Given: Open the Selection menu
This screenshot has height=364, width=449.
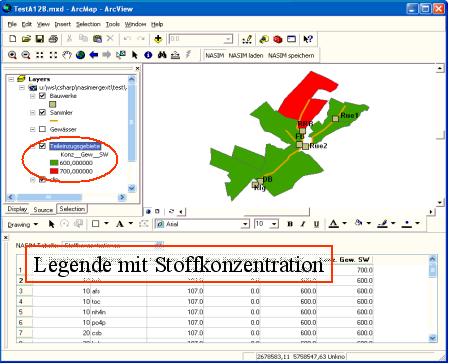Looking at the screenshot, I should pos(88,24).
